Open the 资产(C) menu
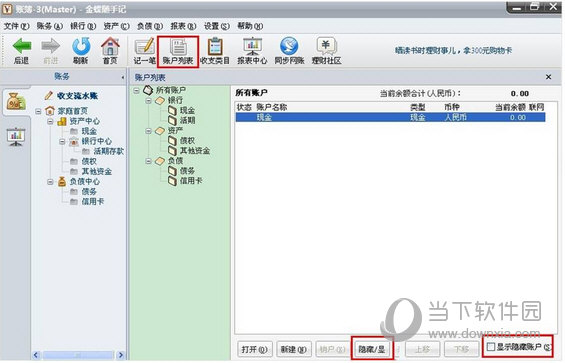 pos(116,26)
